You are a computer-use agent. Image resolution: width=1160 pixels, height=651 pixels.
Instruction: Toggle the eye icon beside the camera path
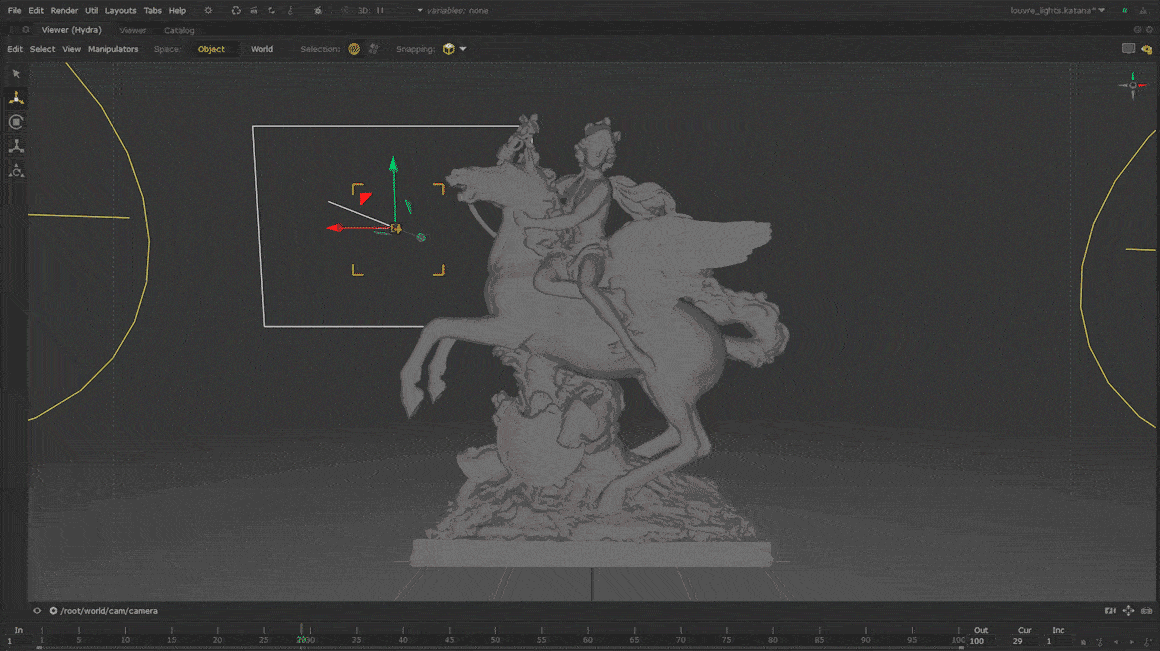(37, 611)
